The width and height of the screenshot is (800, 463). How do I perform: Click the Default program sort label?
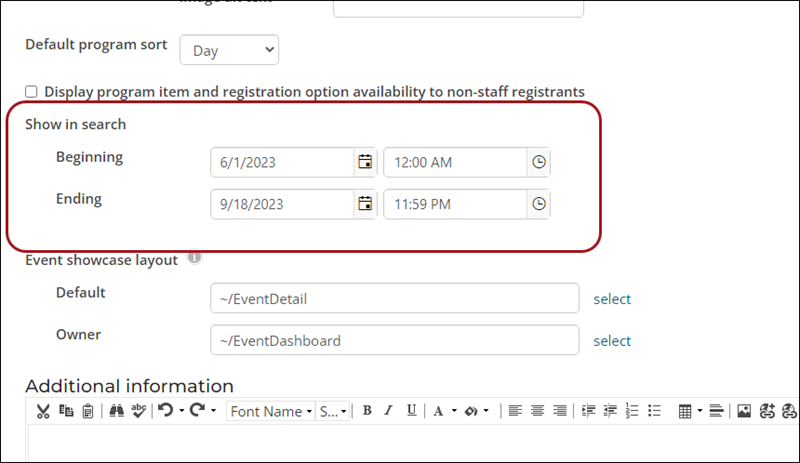coord(96,45)
